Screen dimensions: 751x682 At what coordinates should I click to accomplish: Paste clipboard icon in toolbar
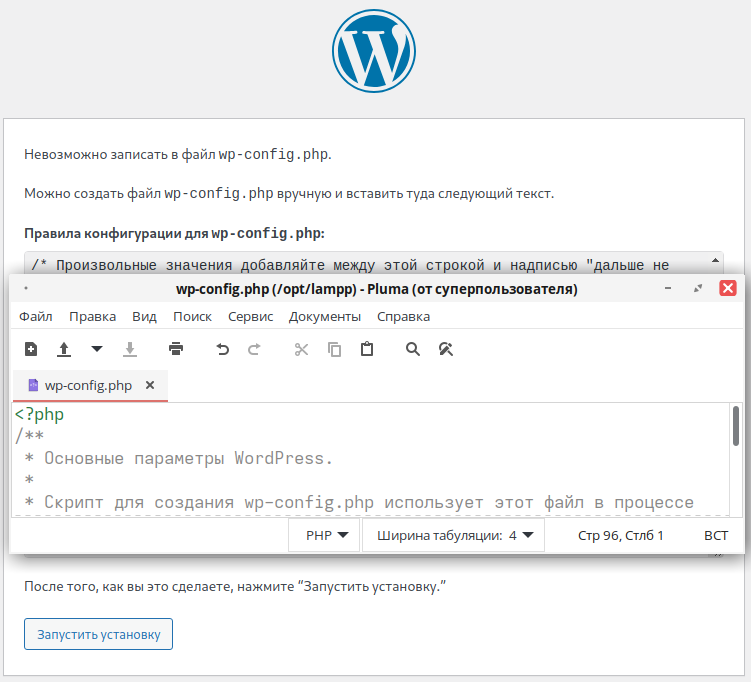coord(367,349)
